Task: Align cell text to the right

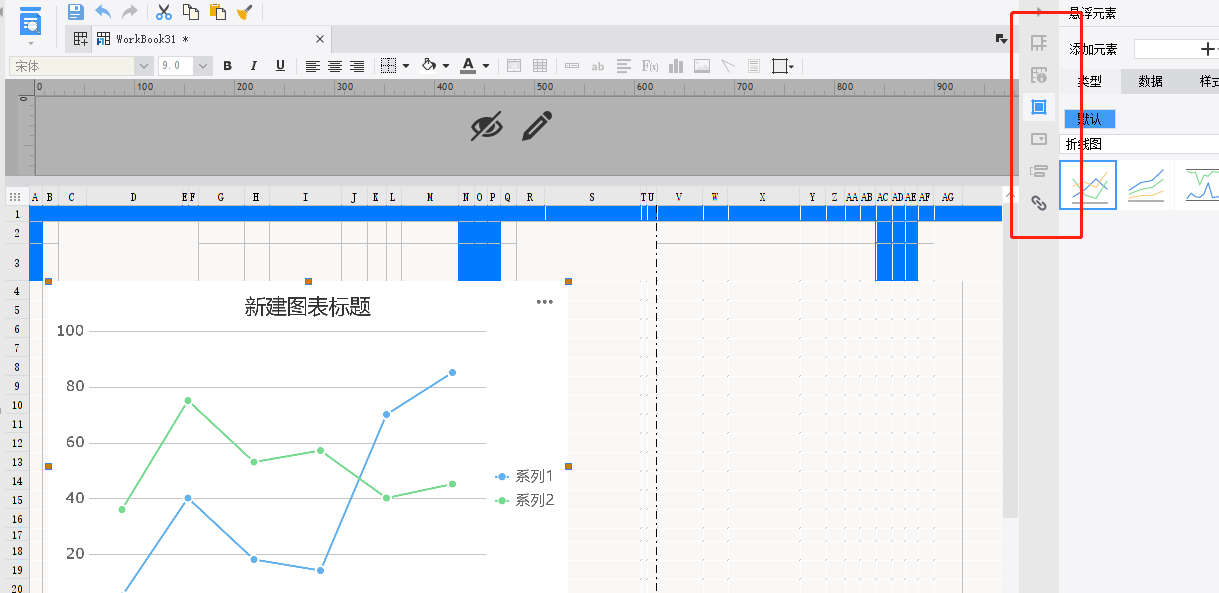Action: click(x=357, y=66)
